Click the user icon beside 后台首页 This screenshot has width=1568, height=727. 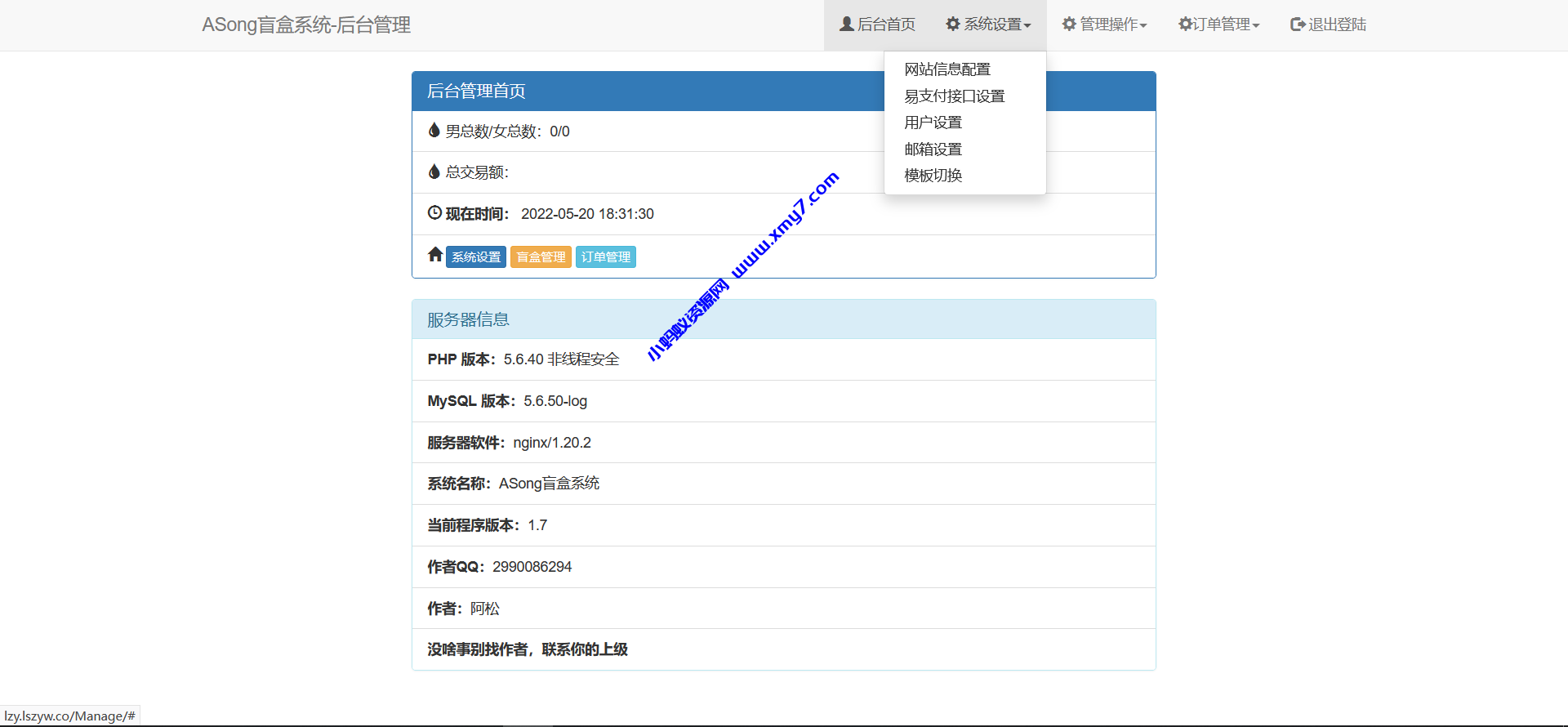pyautogui.click(x=847, y=25)
